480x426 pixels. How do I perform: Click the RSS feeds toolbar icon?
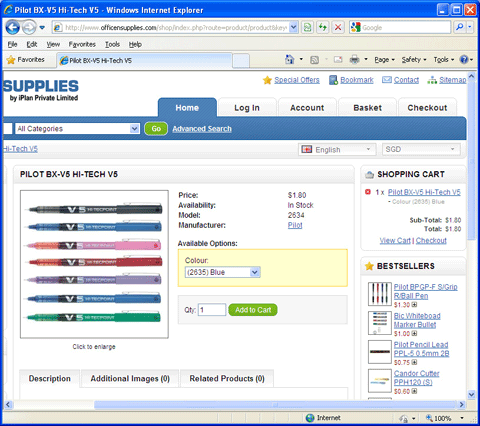click(314, 60)
